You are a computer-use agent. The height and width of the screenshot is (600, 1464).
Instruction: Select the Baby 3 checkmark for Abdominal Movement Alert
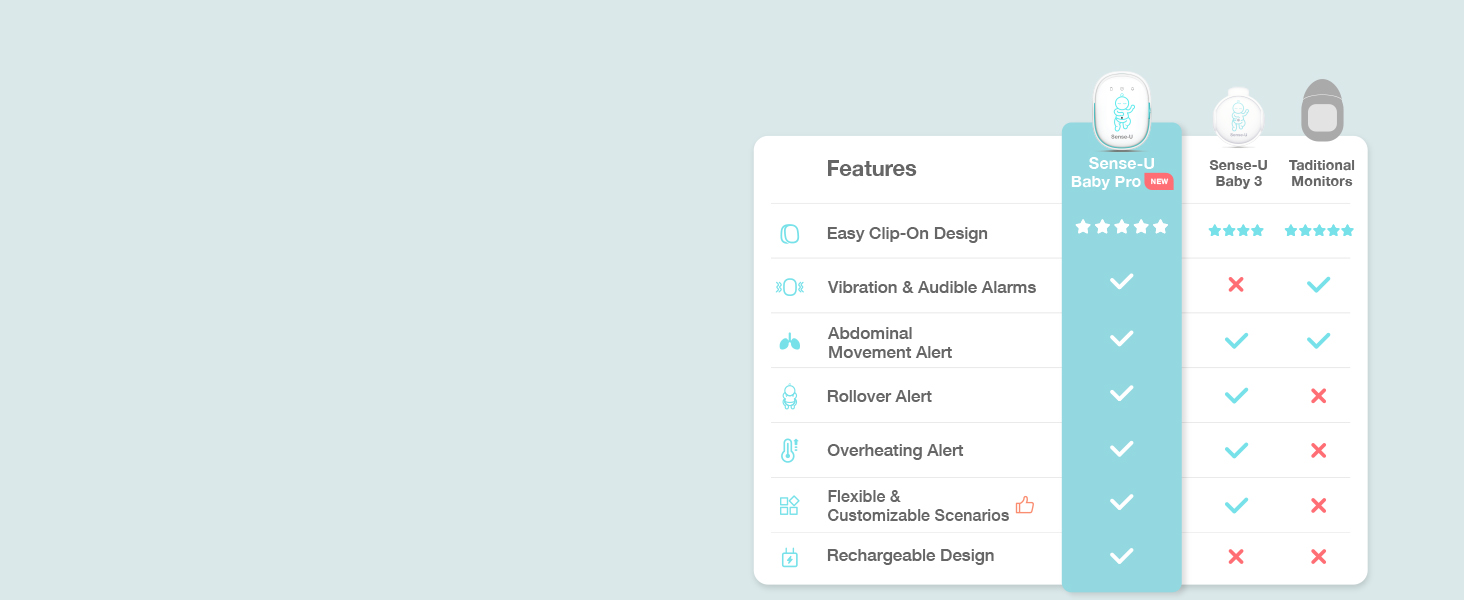coord(1236,341)
